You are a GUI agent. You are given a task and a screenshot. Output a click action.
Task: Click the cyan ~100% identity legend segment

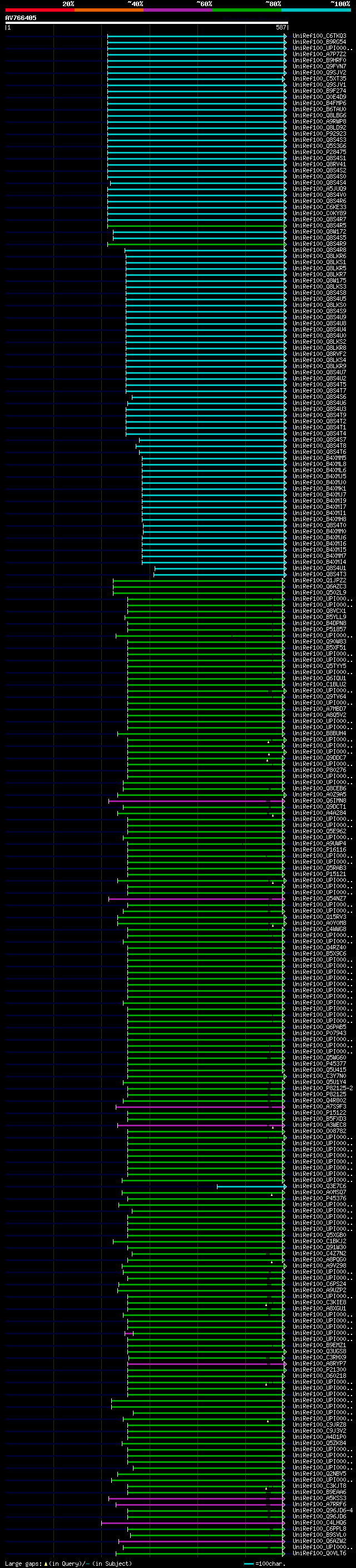(x=317, y=11)
